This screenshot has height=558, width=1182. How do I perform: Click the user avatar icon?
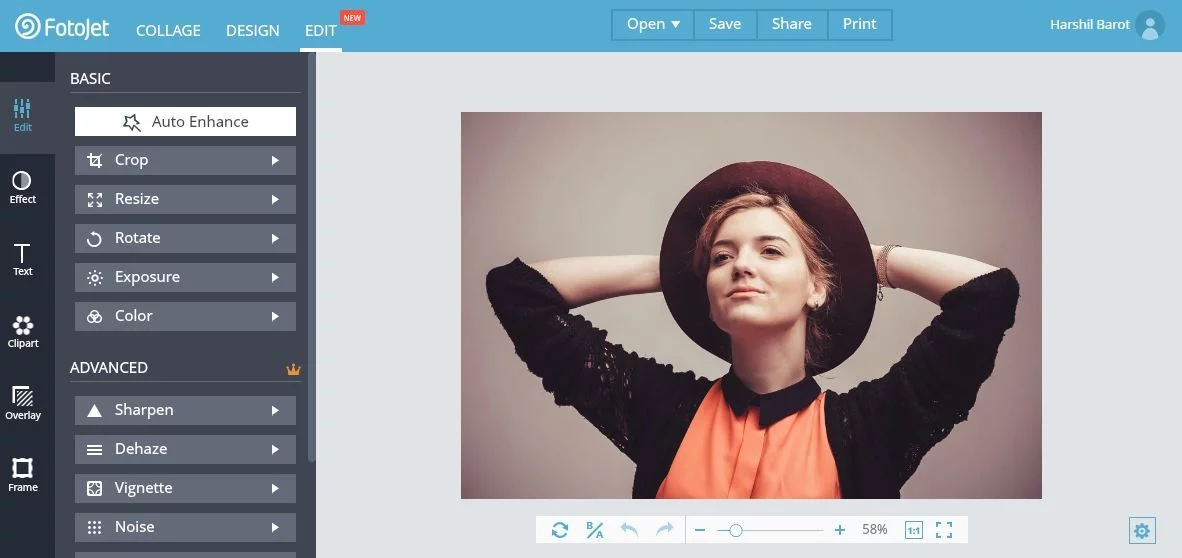click(1150, 26)
